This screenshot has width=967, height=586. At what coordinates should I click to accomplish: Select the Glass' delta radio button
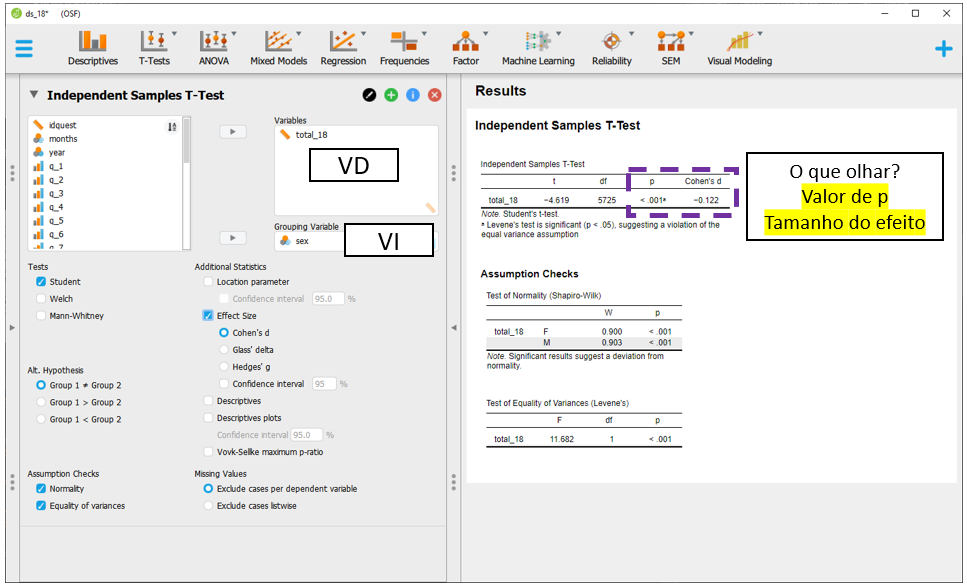tap(224, 350)
